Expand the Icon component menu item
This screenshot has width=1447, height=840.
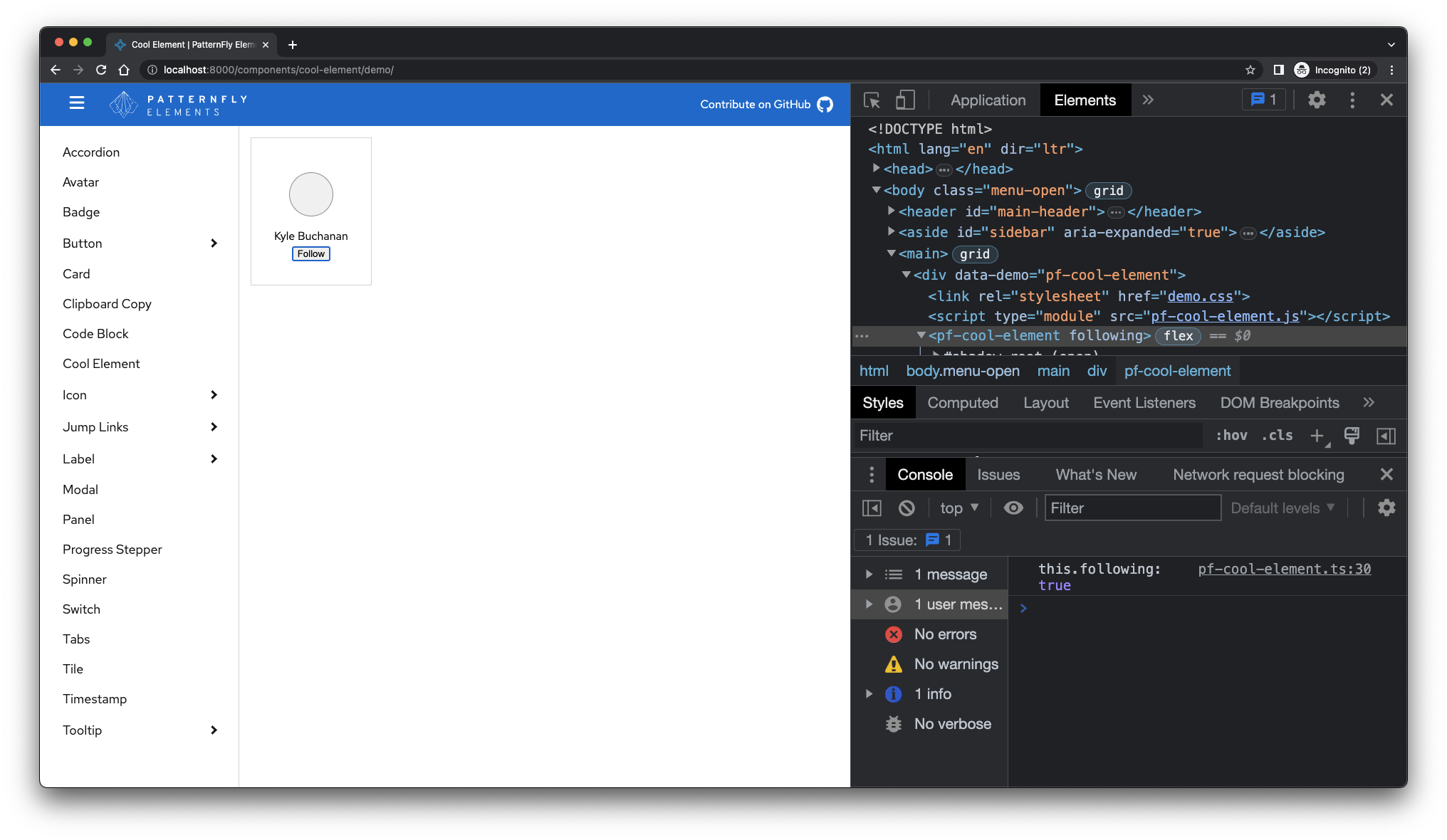click(213, 394)
